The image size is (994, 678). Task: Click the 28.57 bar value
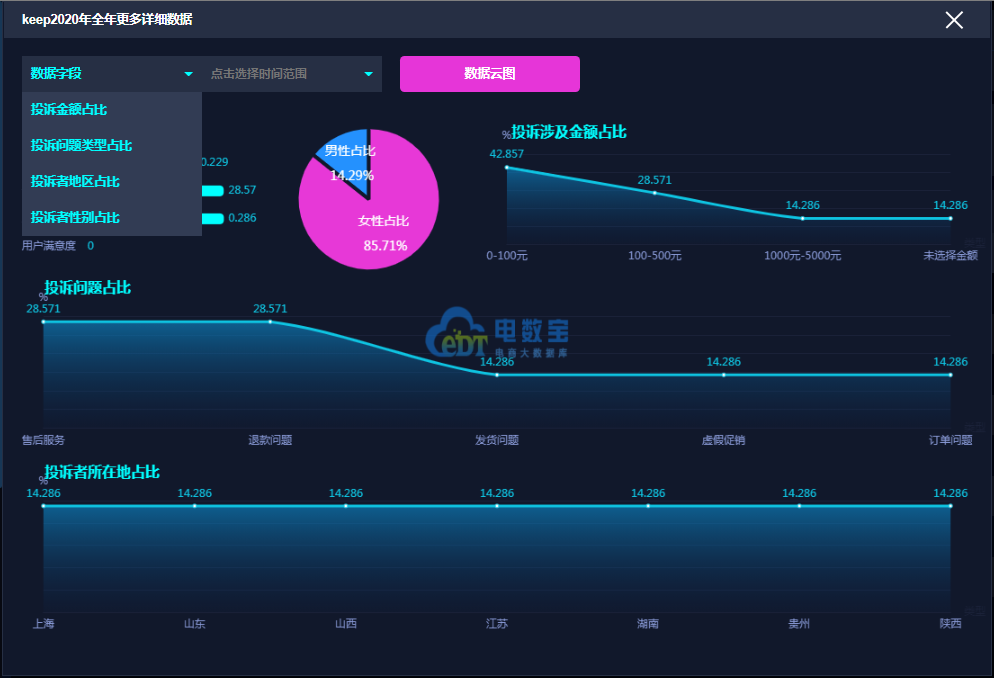(242, 190)
